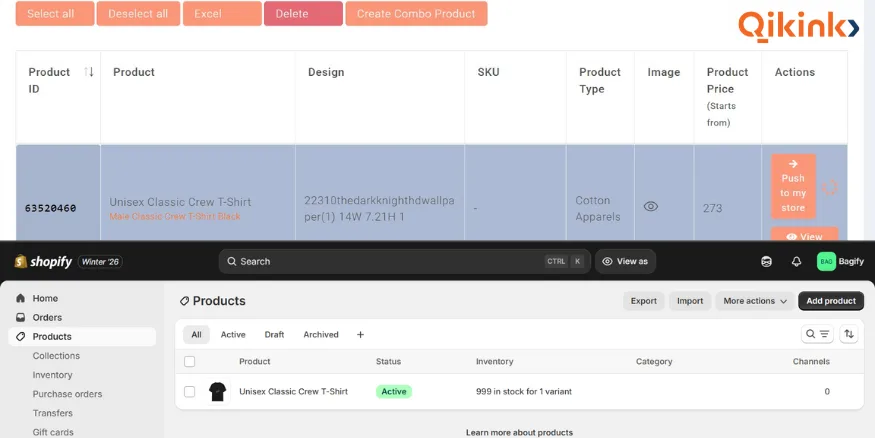Export products with Excel button

coord(222,13)
